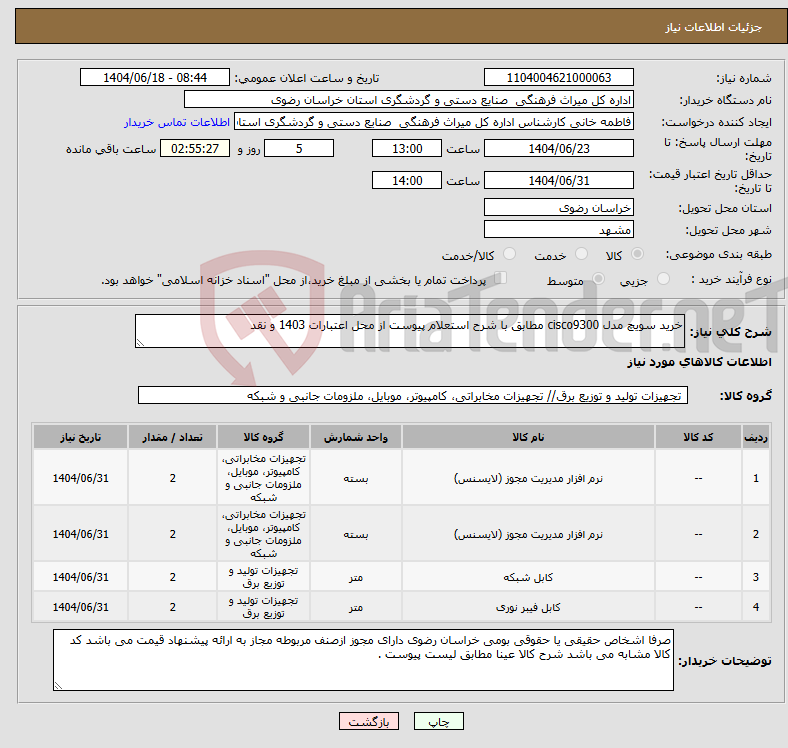The image size is (788, 748).
Task: Select the کالا radio button
Action: (637, 254)
